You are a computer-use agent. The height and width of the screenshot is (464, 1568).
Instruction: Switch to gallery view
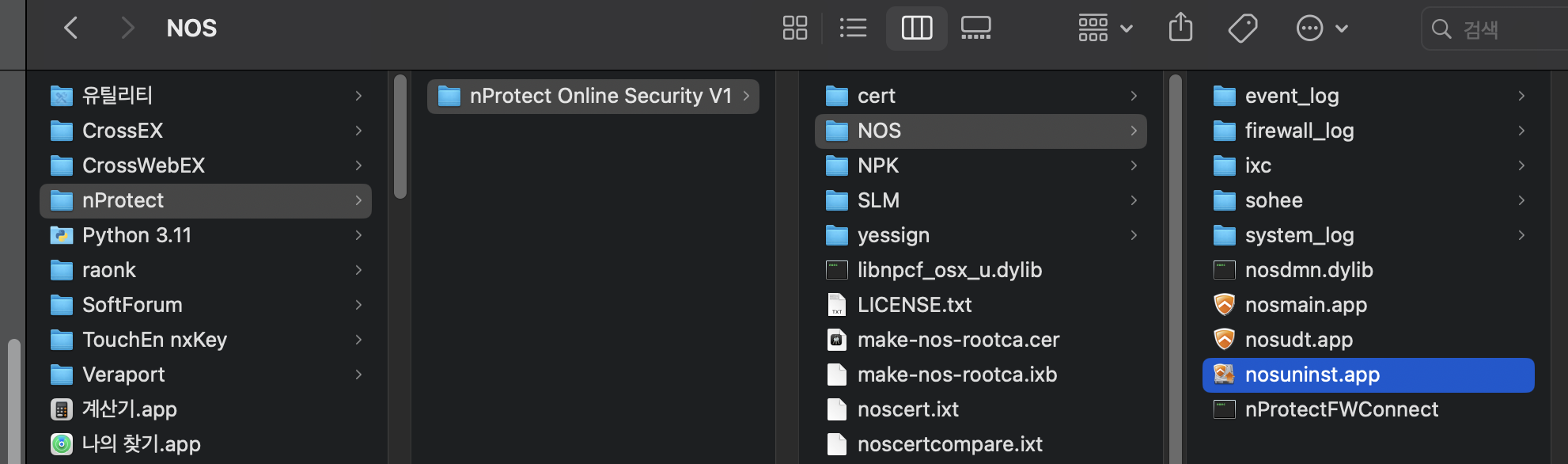click(x=976, y=29)
